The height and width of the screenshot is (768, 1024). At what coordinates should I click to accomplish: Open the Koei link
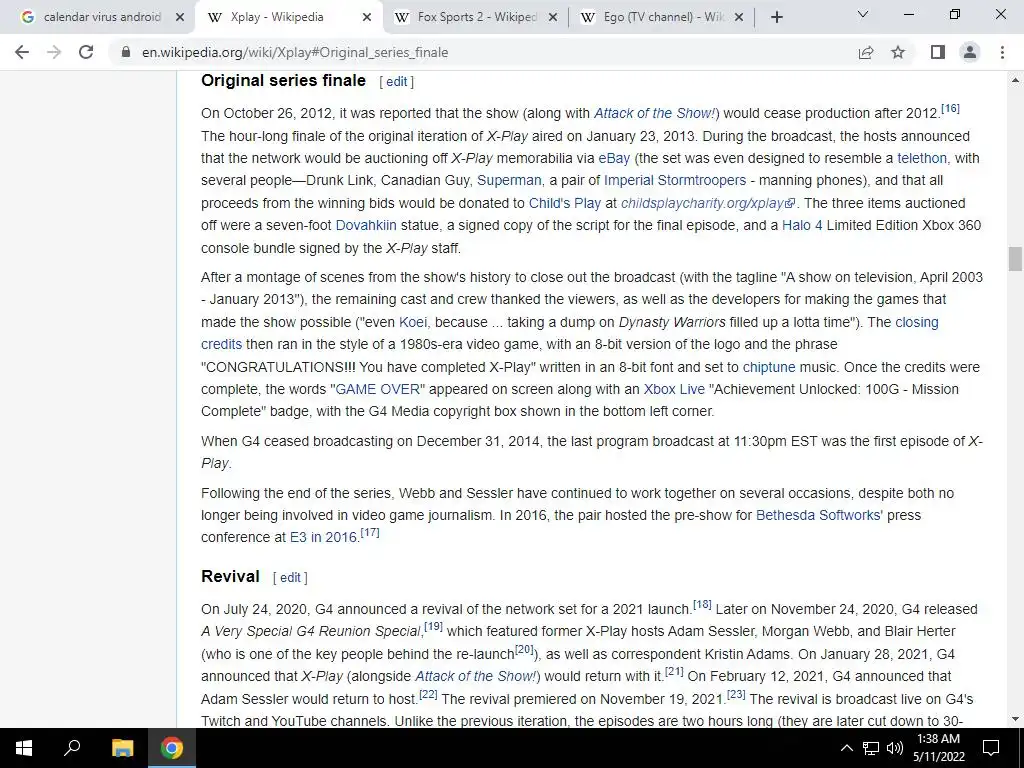(413, 322)
